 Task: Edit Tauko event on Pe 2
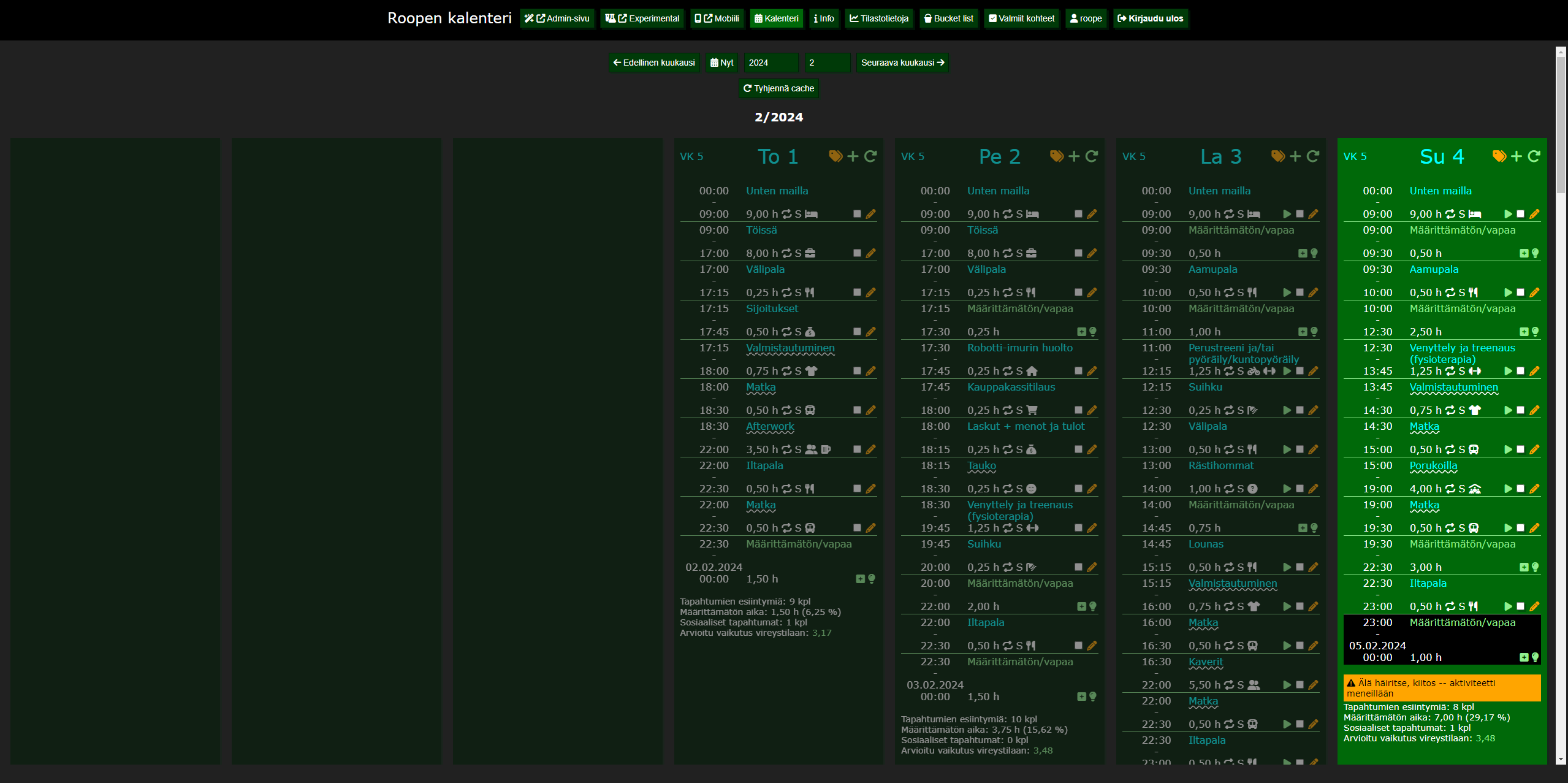(x=1092, y=489)
